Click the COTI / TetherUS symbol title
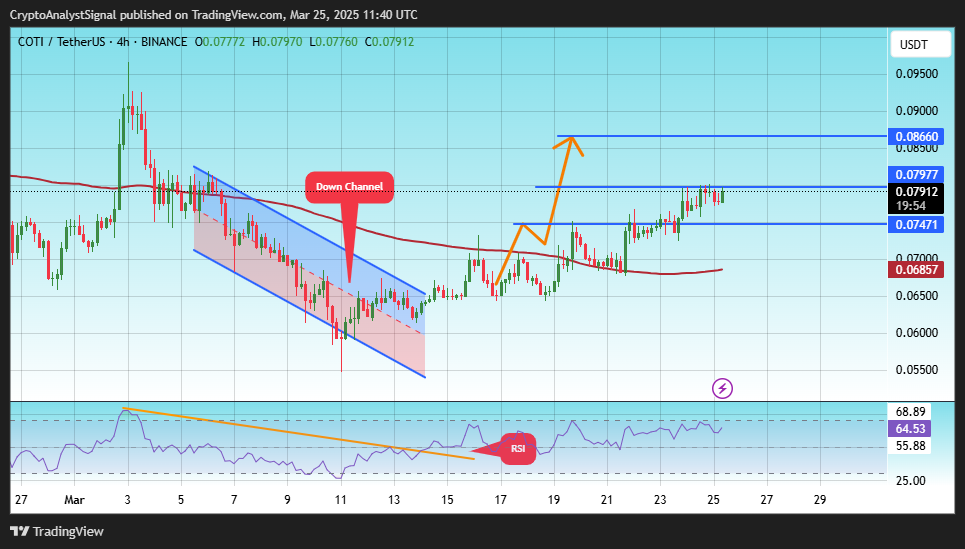 102,42
